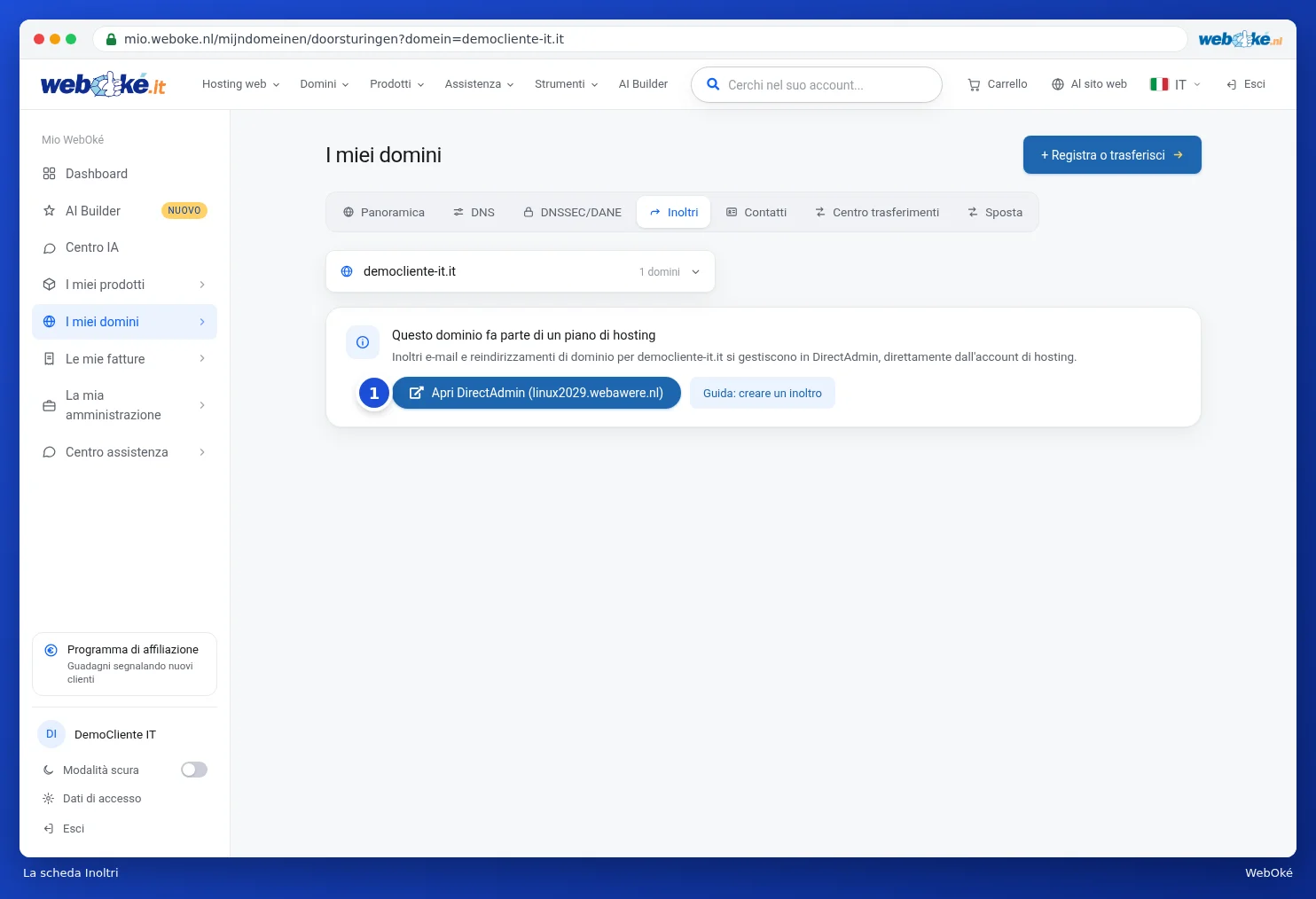Click the AI Builder top navigation link
This screenshot has width=1316, height=899.
[643, 84]
